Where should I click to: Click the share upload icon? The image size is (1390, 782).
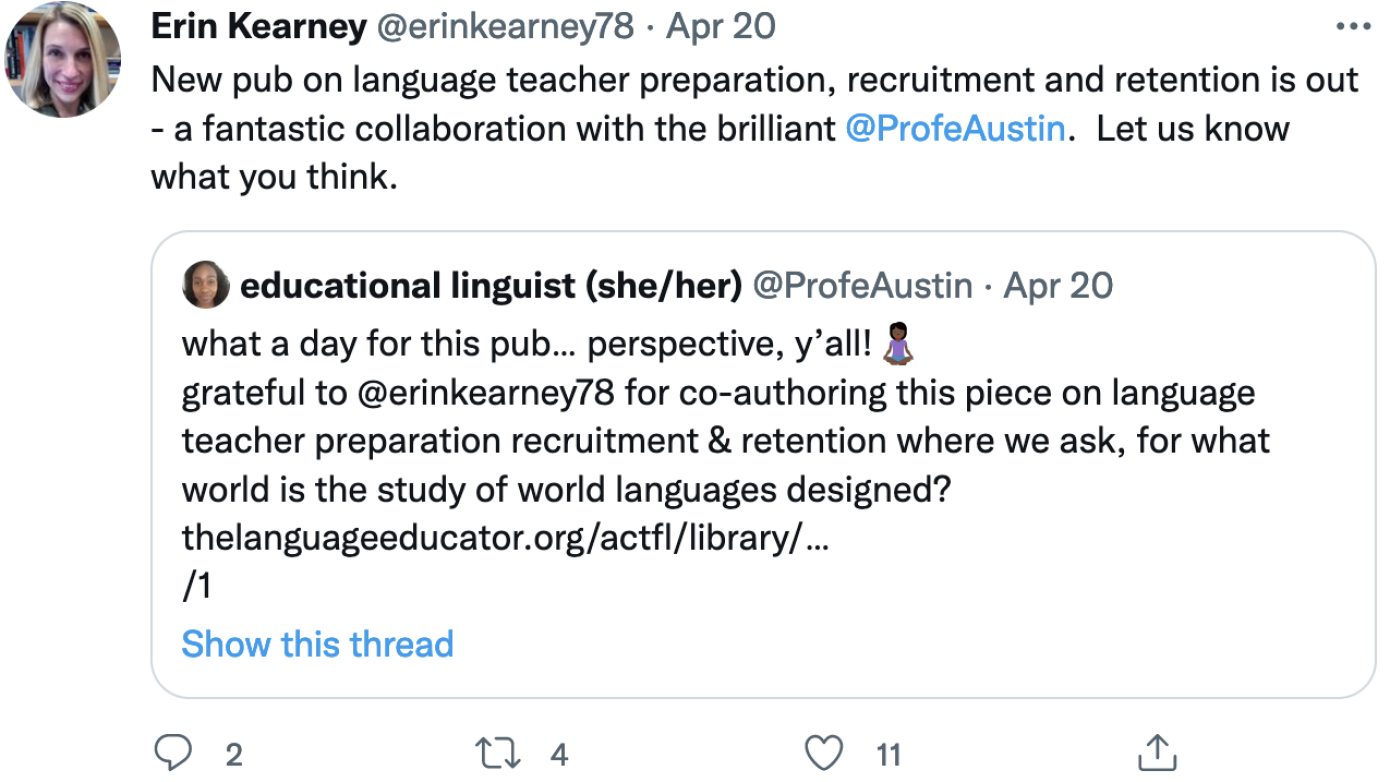[1157, 753]
